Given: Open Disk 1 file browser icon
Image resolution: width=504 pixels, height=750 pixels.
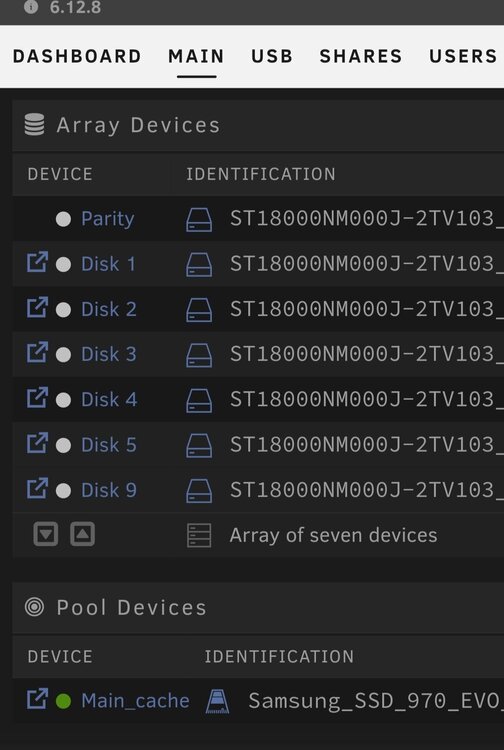Looking at the screenshot, I should (x=37, y=263).
